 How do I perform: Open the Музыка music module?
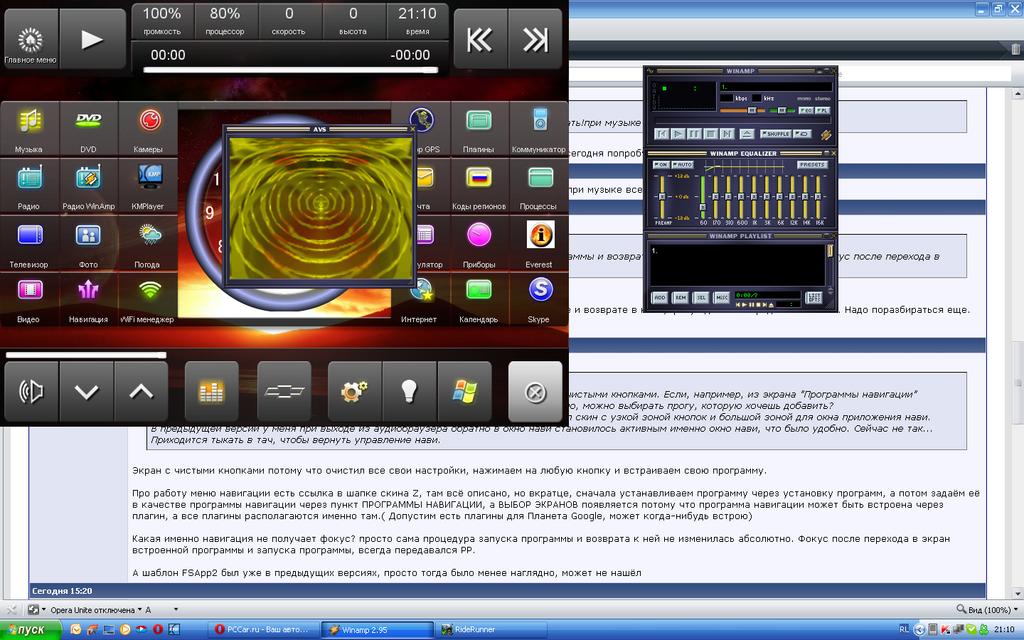point(29,128)
